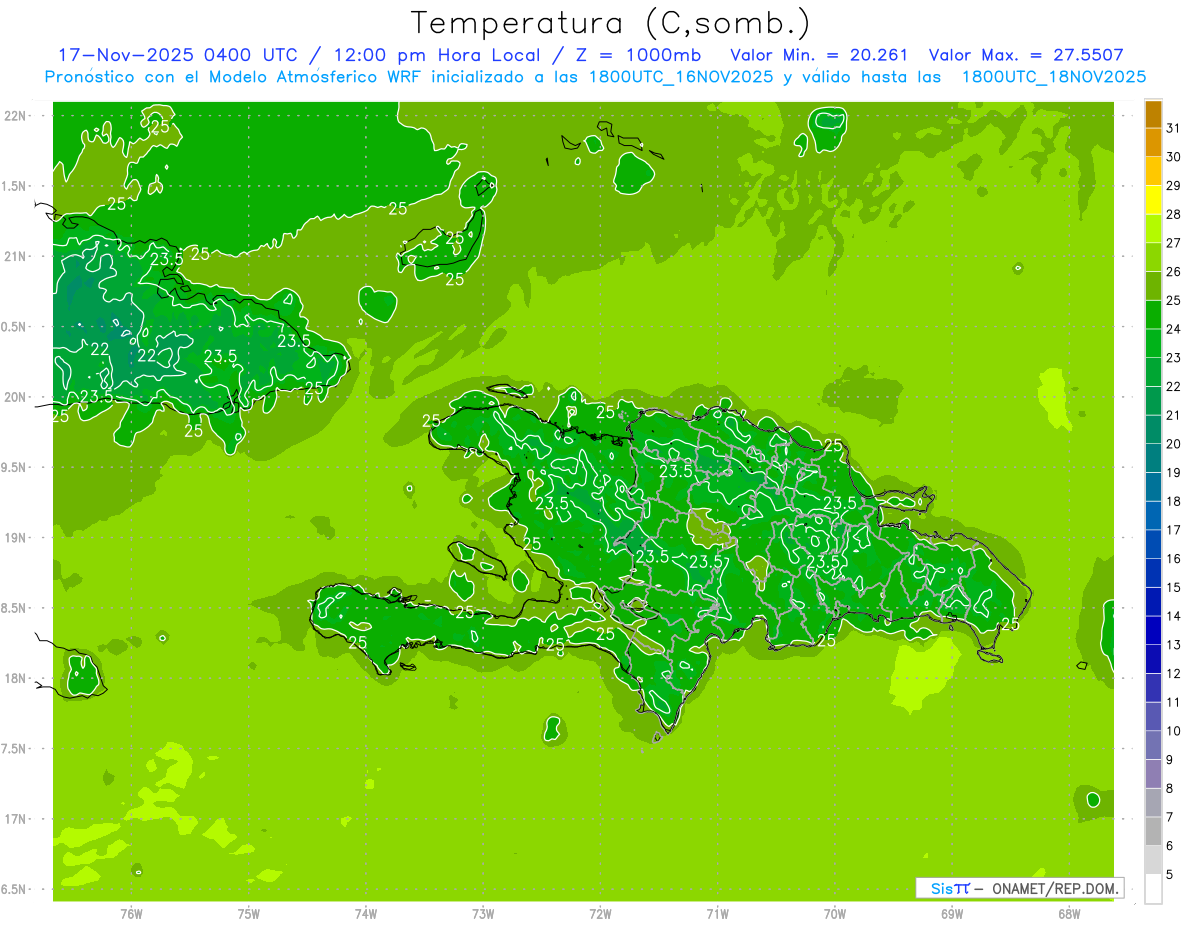
Task: Click the dark orange swatch between 30 and 31
Action: (1153, 142)
